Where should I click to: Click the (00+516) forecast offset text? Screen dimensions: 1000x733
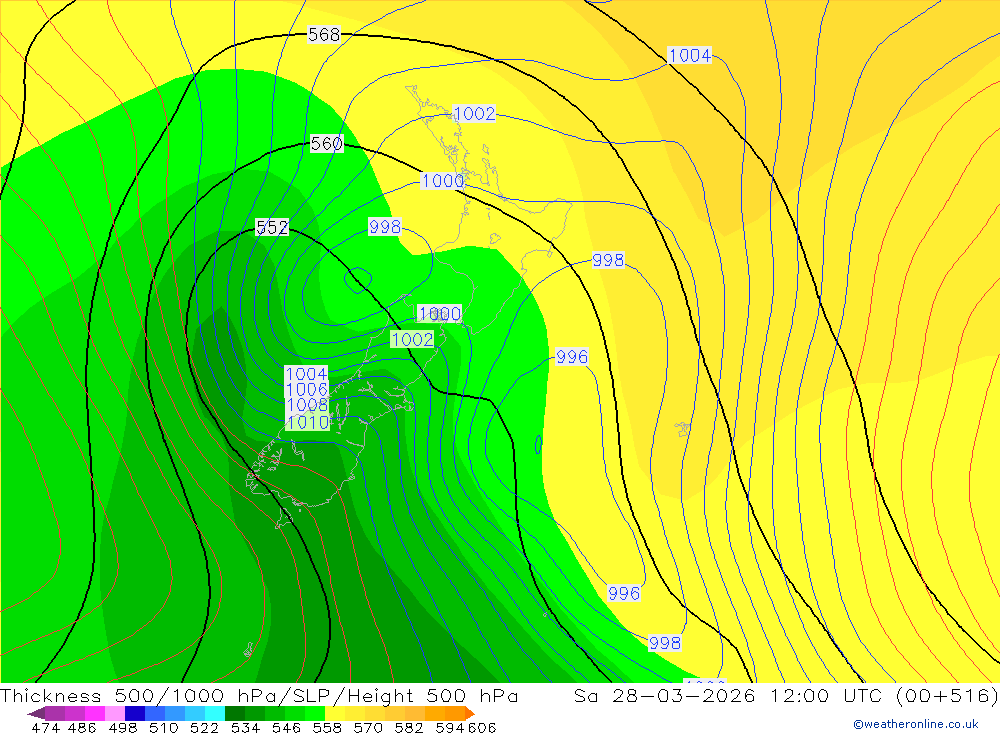pos(947,695)
